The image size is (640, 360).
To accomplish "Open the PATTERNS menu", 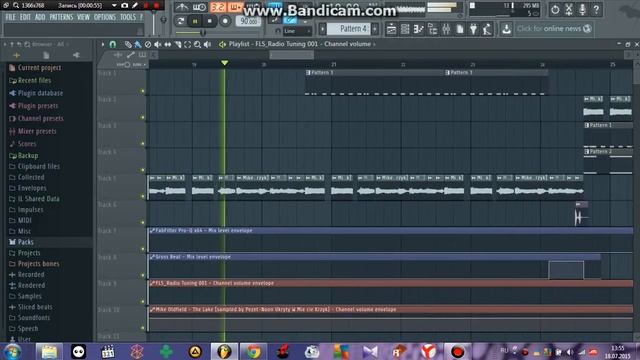I will [61, 17].
